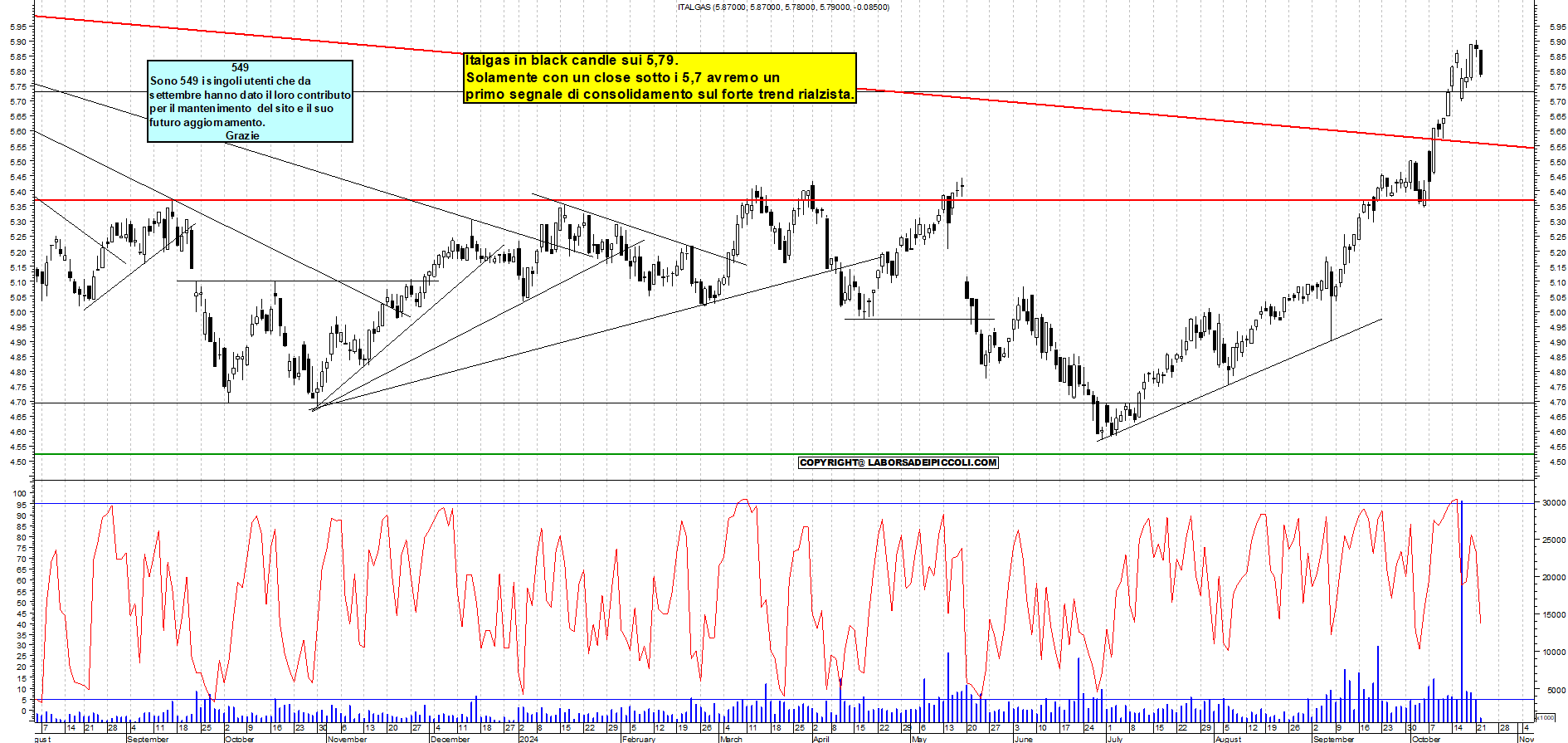Image resolution: width=1568 pixels, height=743 pixels.
Task: Click the '15000' volume axis value
Action: click(x=1554, y=615)
